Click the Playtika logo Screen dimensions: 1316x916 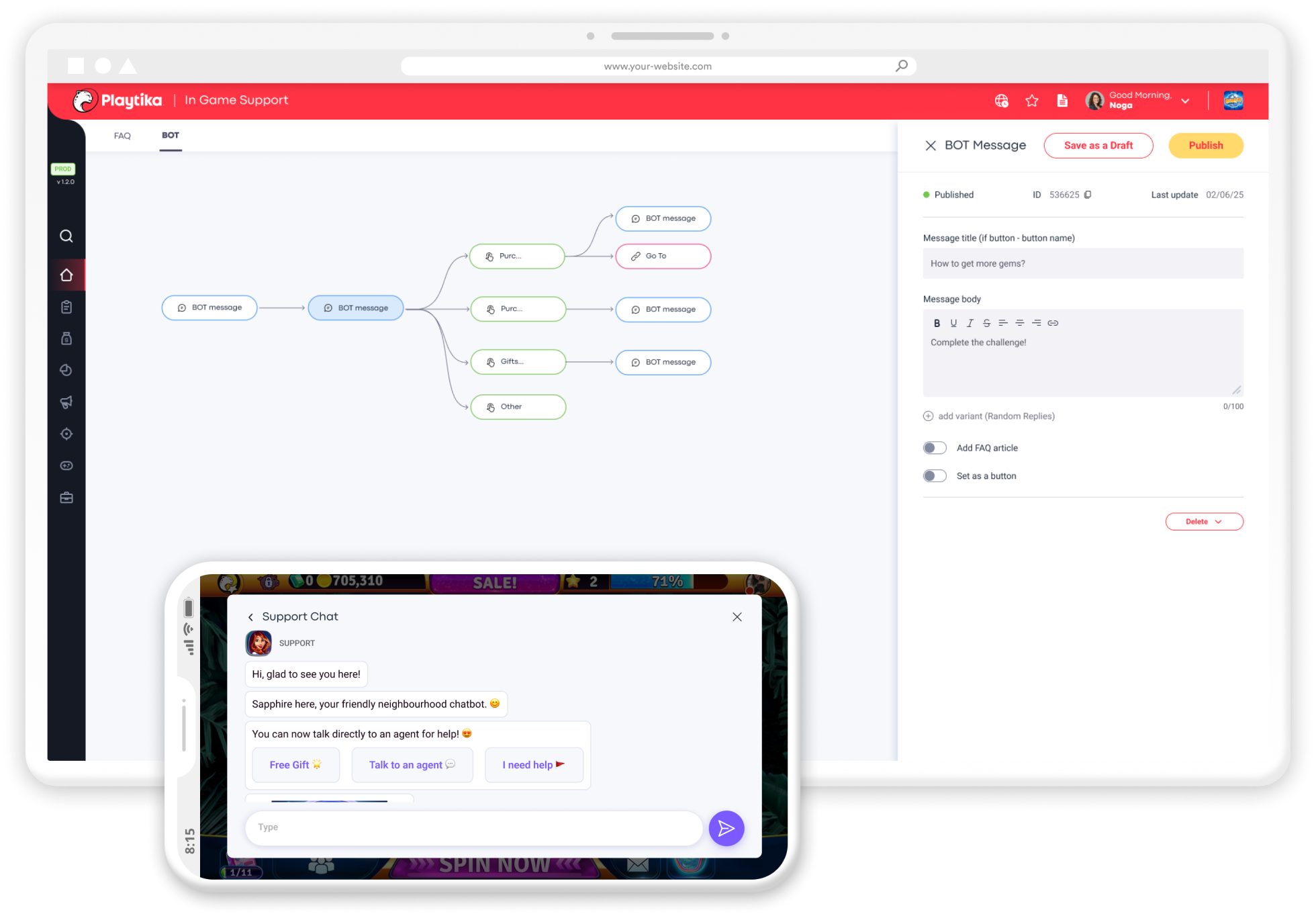coord(117,101)
